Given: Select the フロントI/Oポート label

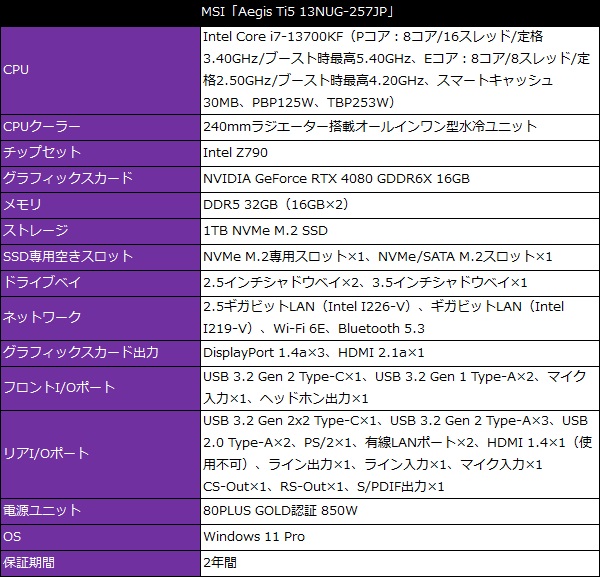Looking at the screenshot, I should click(x=59, y=388).
